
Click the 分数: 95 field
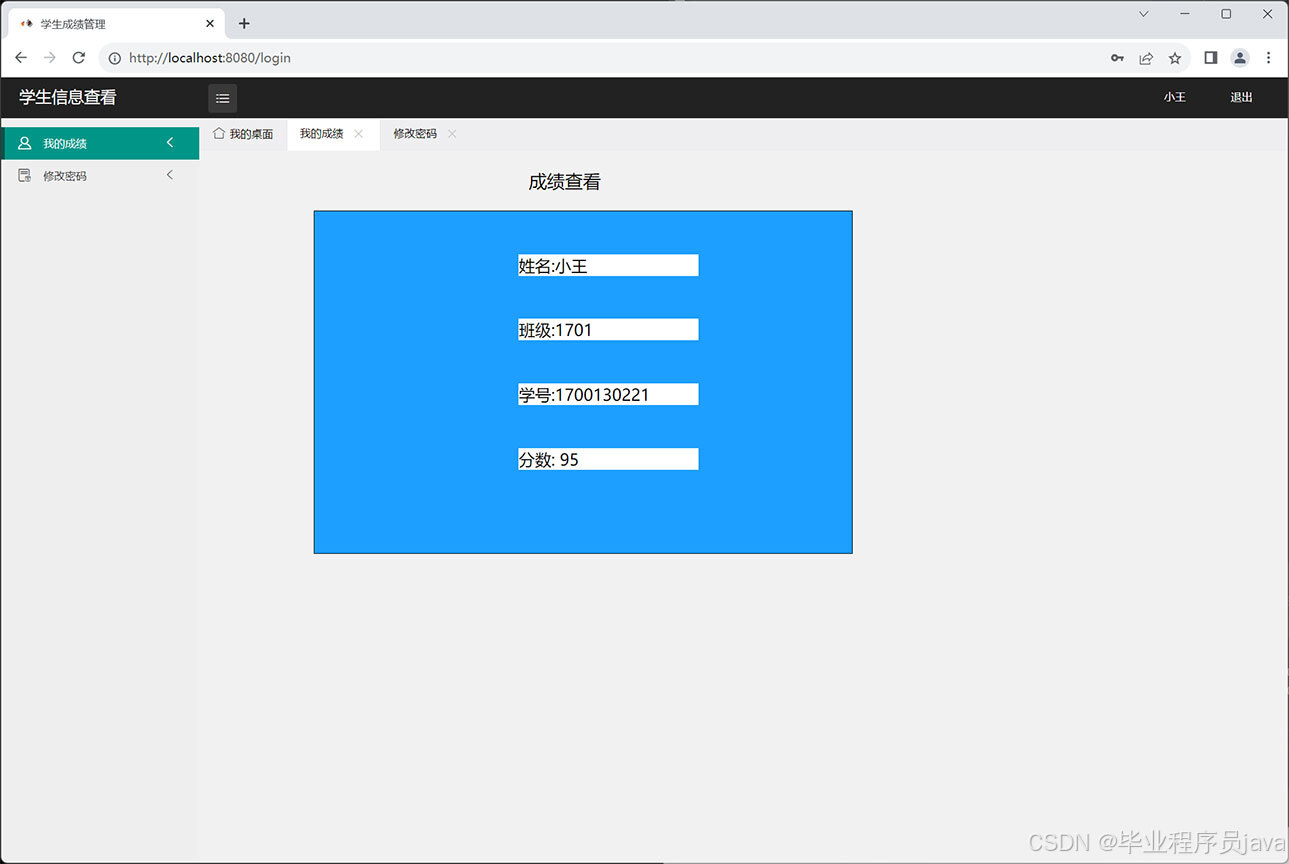608,459
